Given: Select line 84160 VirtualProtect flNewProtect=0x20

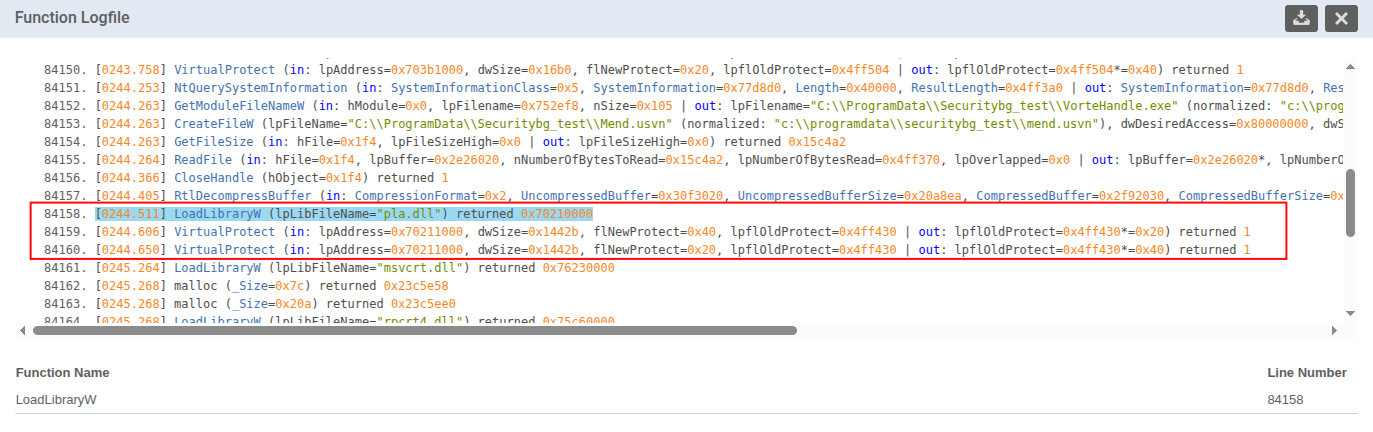Looking at the screenshot, I should tap(647, 250).
